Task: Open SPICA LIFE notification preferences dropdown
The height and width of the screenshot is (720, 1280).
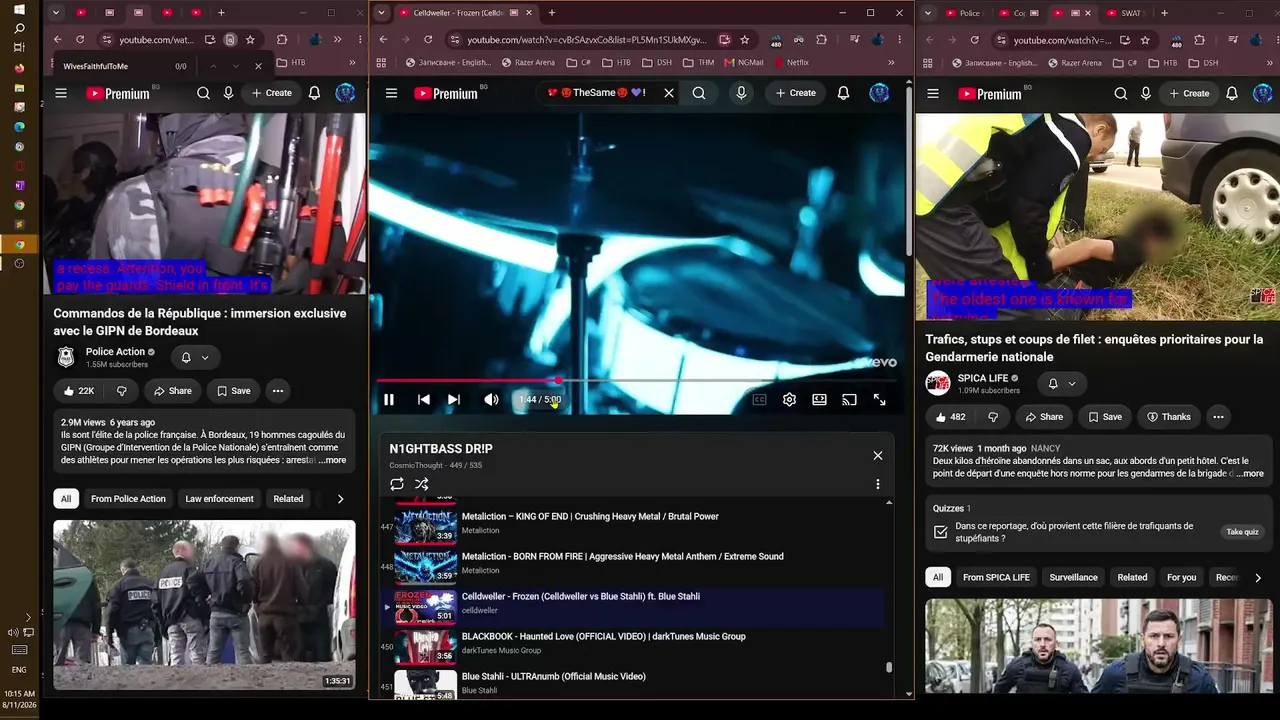Action: tap(1061, 384)
